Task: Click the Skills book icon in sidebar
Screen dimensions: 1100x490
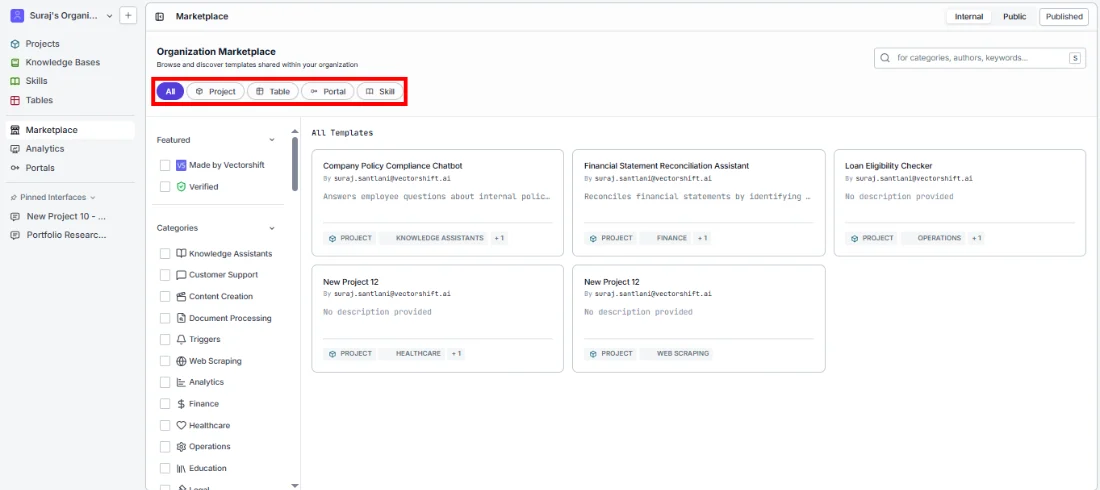Action: pos(15,81)
